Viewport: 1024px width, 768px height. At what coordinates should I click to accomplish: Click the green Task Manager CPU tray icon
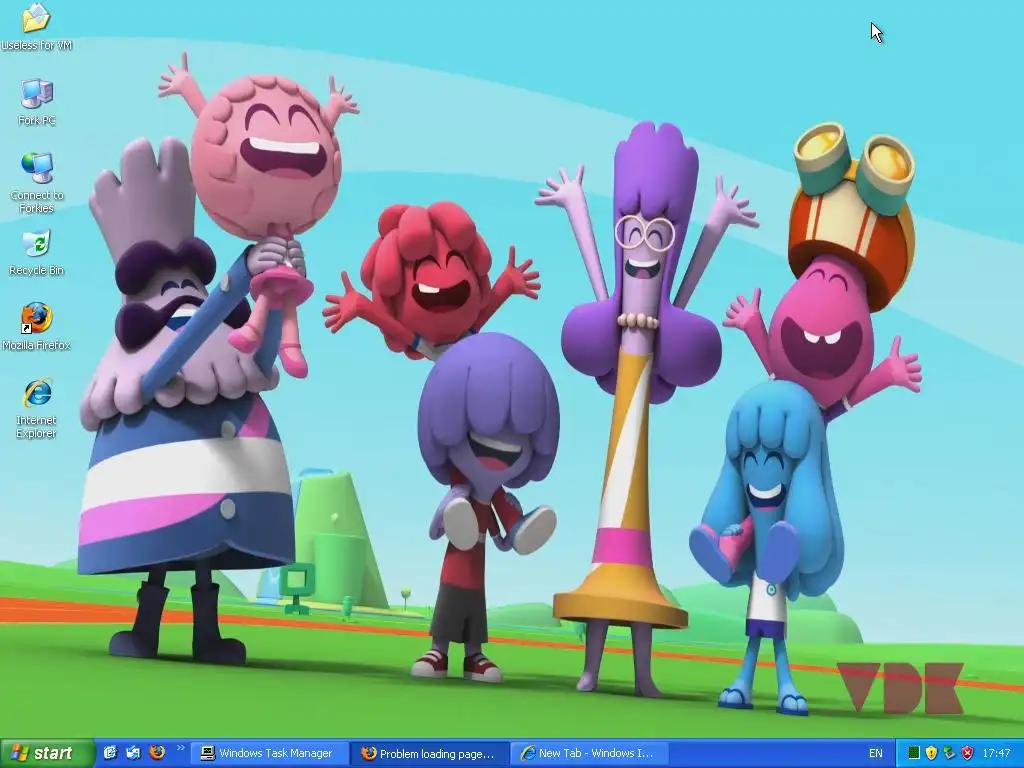[x=914, y=754]
